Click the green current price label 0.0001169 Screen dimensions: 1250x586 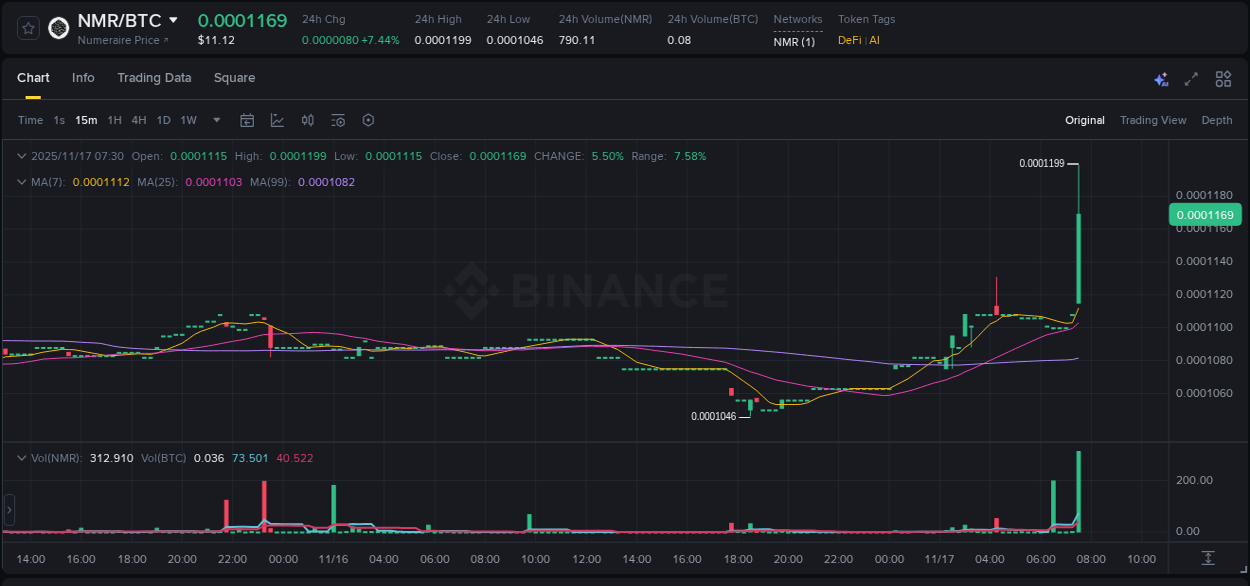[x=1204, y=214]
